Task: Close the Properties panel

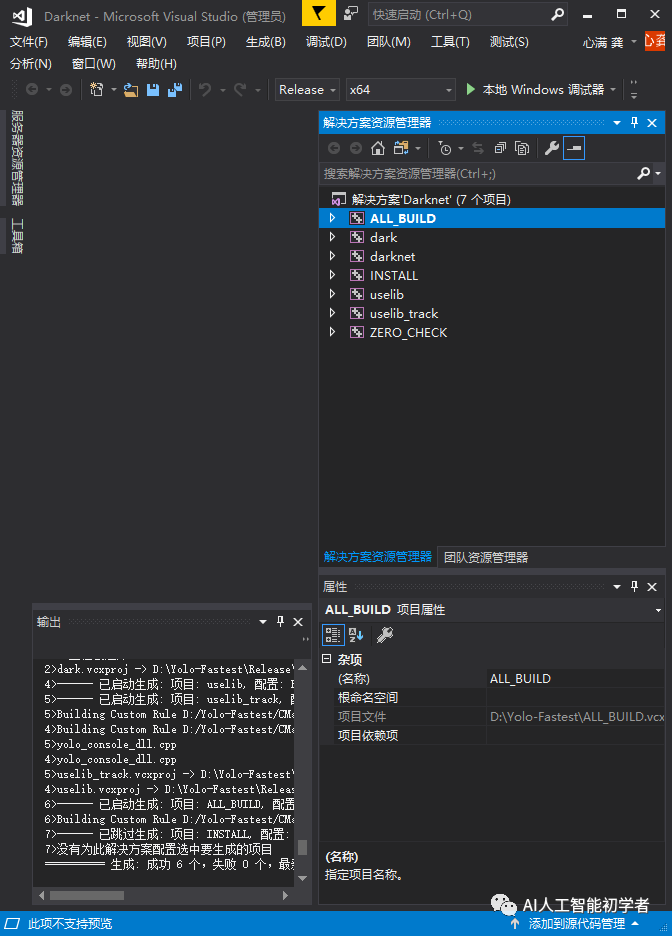Action: (652, 587)
